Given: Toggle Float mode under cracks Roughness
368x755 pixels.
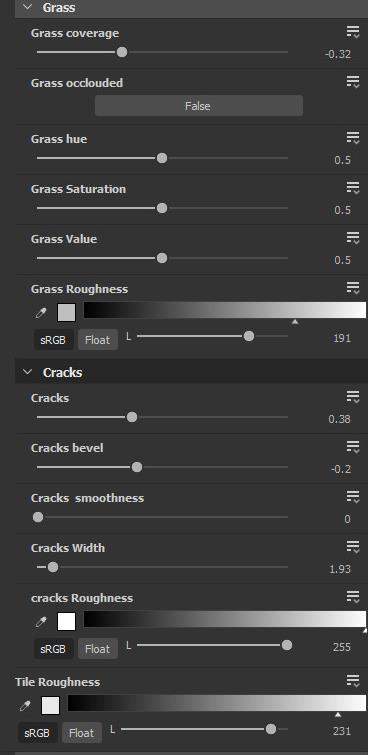Looking at the screenshot, I should 97,649.
